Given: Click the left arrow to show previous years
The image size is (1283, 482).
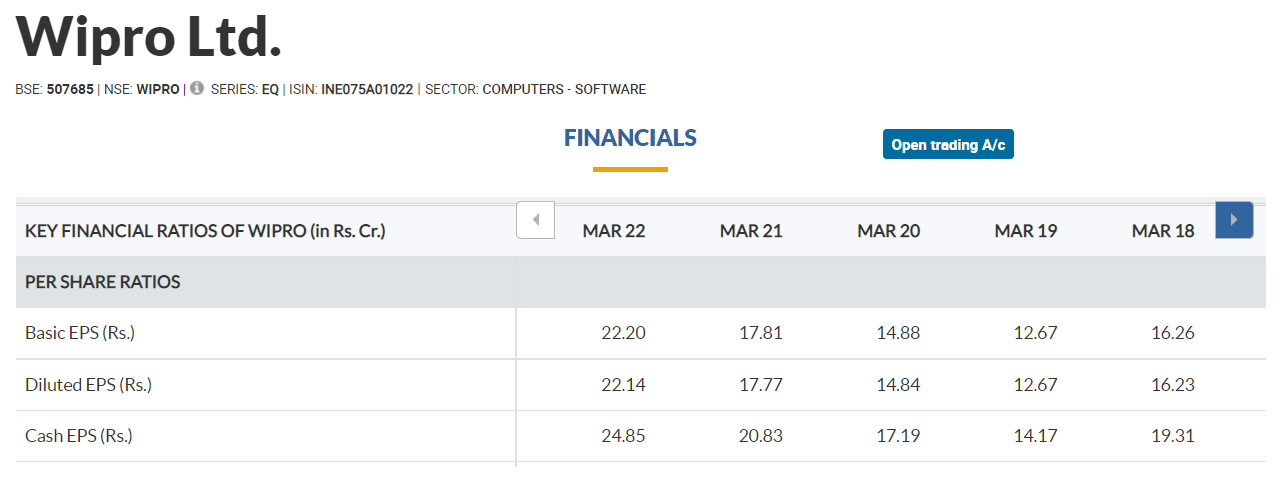Looking at the screenshot, I should [536, 219].
